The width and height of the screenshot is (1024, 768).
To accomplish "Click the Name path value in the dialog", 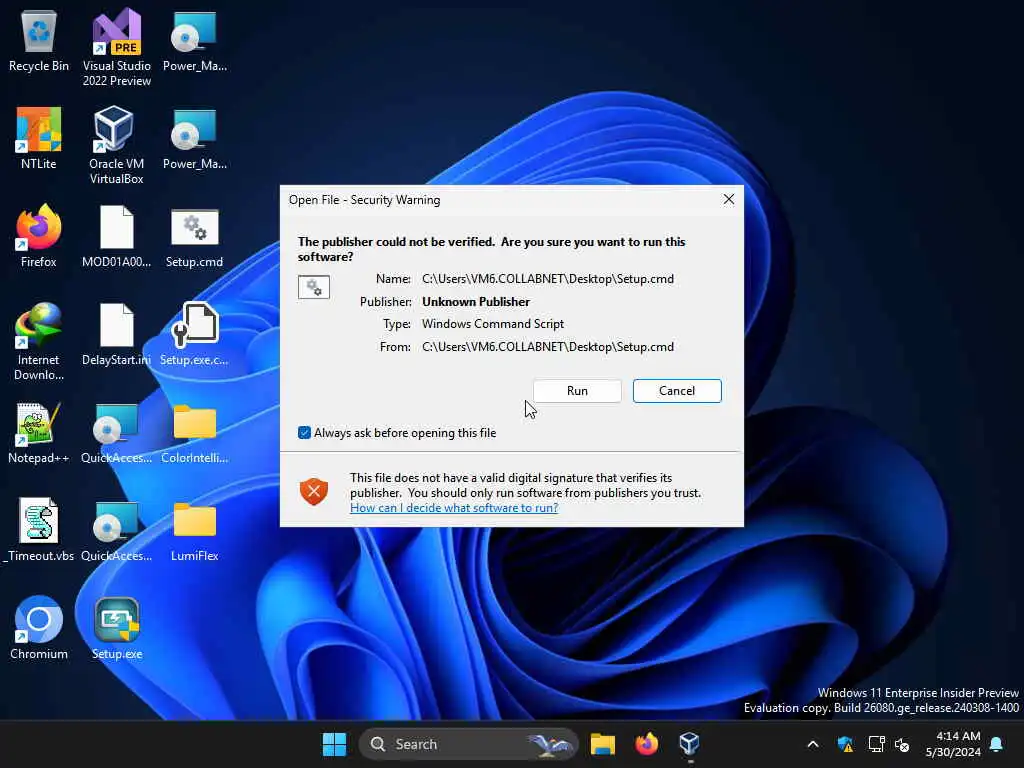I will pos(548,279).
